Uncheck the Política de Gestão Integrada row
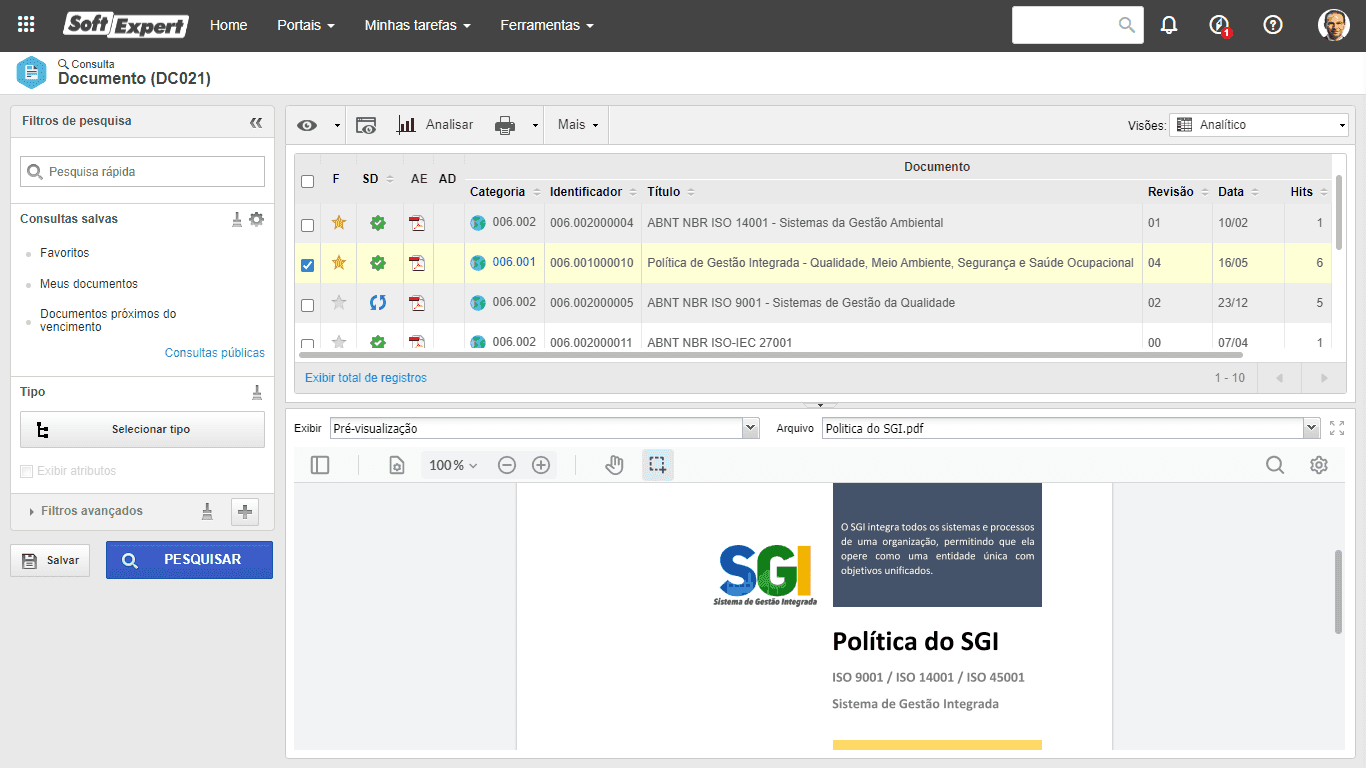The width and height of the screenshot is (1366, 768). tap(308, 265)
